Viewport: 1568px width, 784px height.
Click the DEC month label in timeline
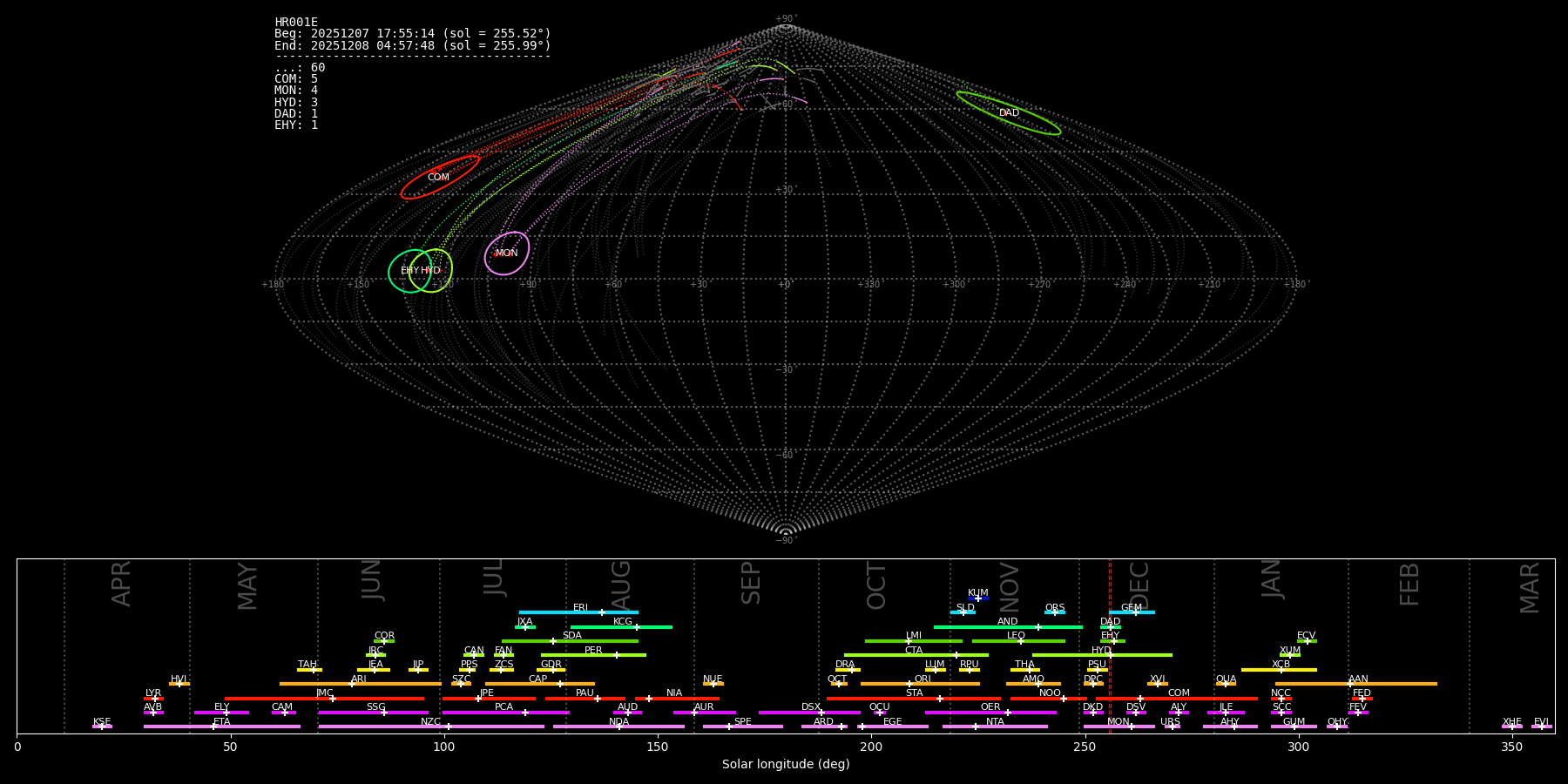tap(1139, 584)
